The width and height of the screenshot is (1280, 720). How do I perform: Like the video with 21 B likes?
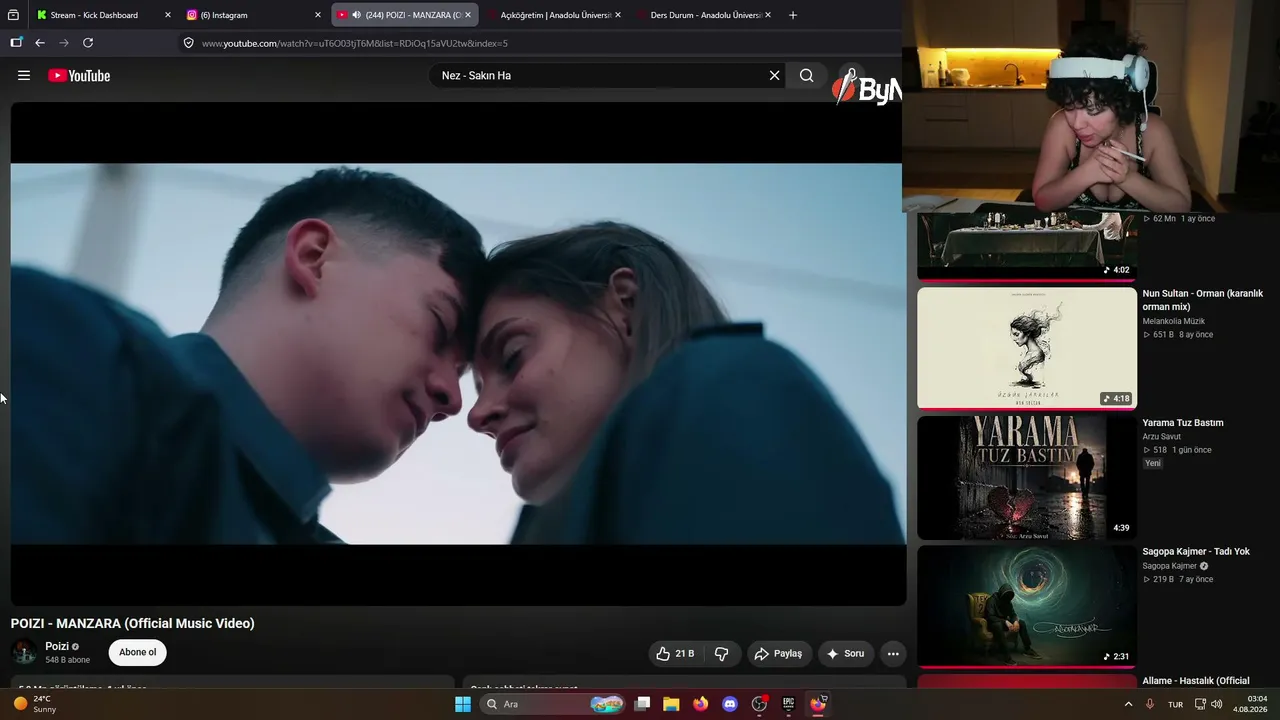tap(675, 654)
